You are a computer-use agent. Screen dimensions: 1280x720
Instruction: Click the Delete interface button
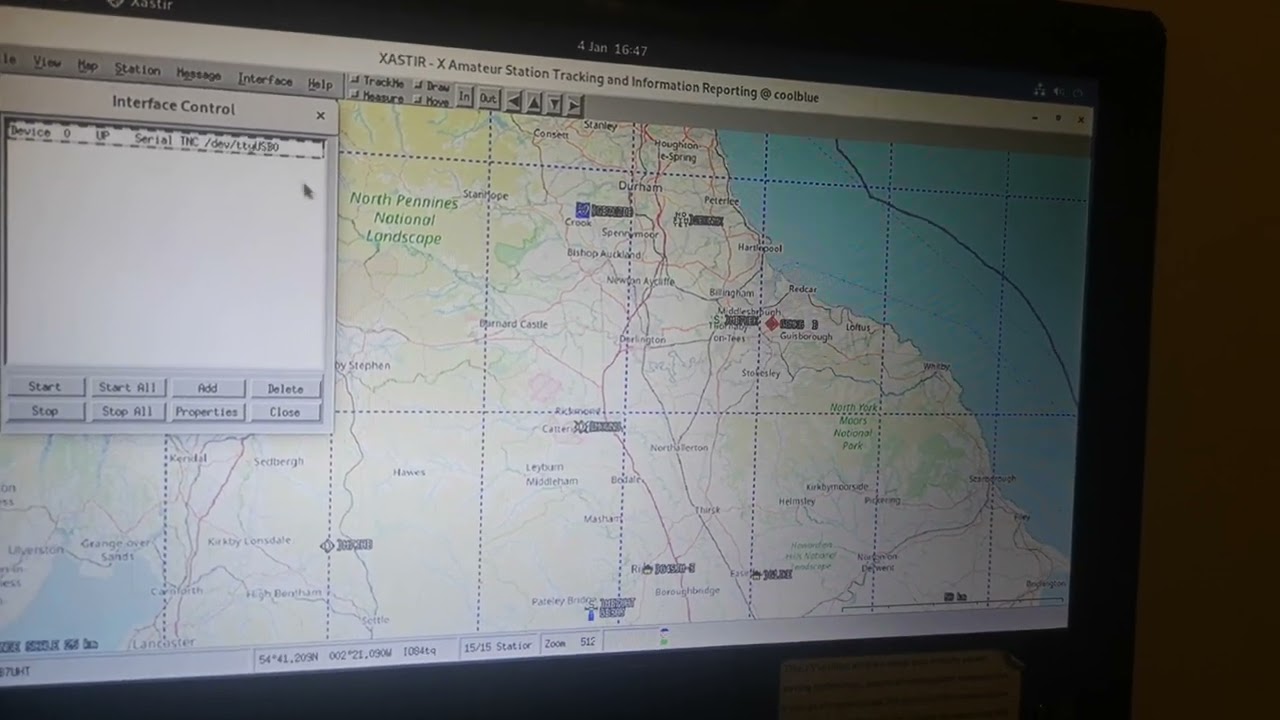coord(285,389)
